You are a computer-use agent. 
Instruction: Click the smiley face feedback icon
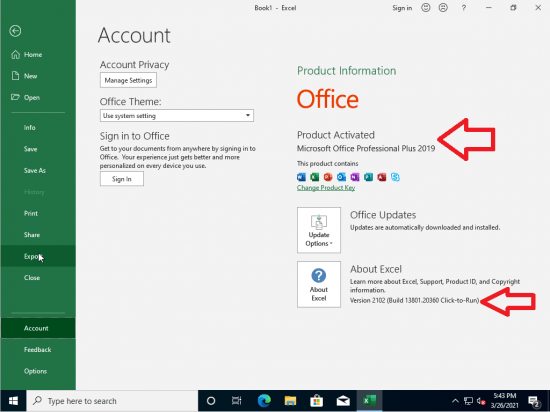[426, 8]
